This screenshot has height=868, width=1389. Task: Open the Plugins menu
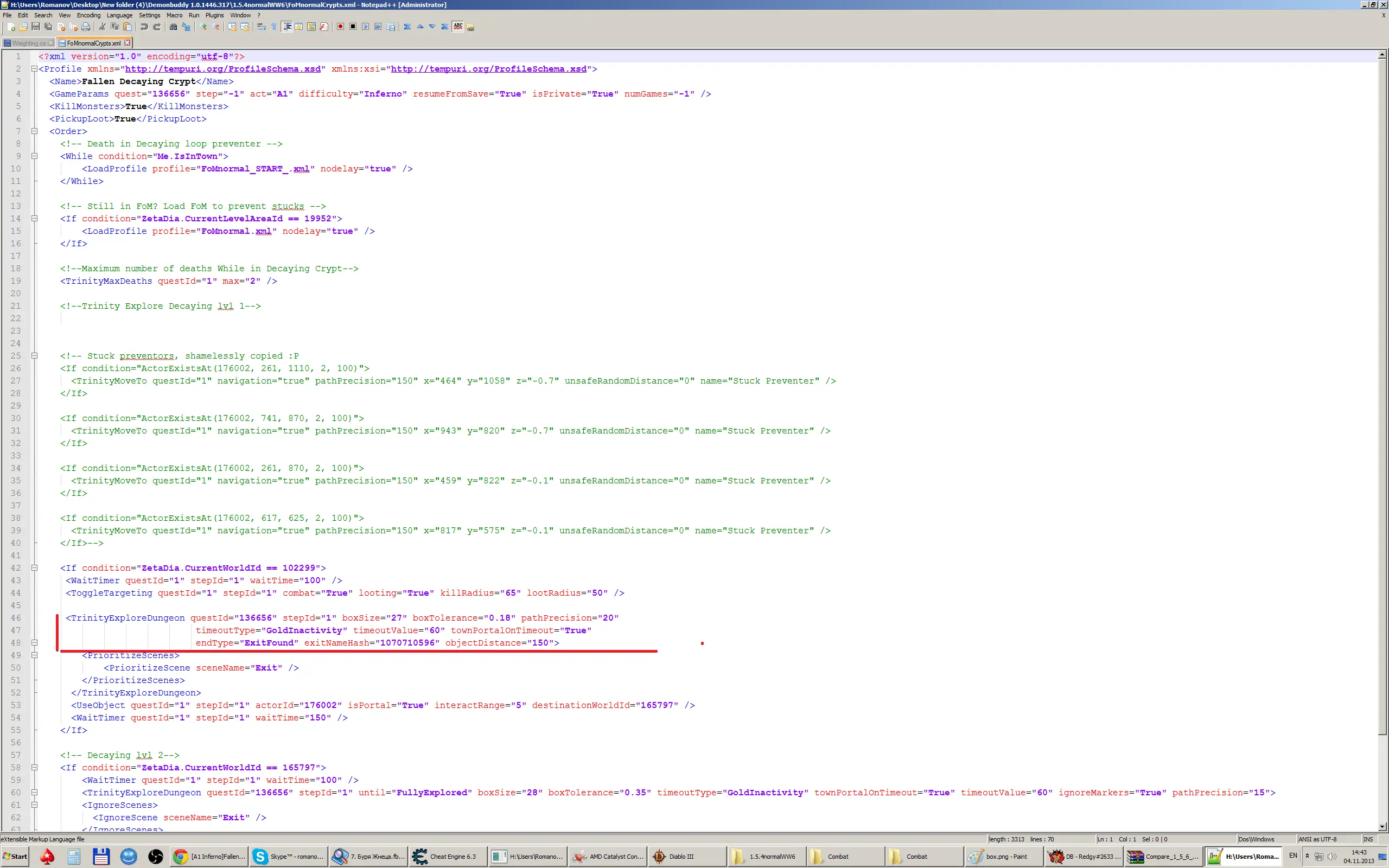(x=215, y=16)
